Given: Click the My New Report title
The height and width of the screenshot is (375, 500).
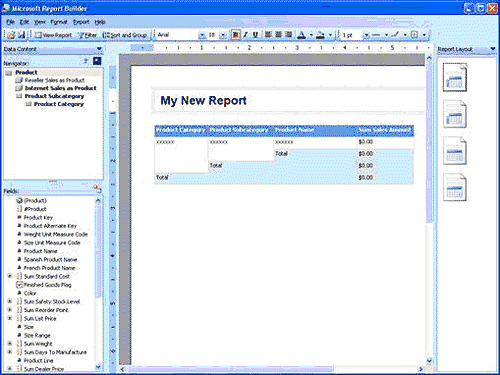Looking at the screenshot, I should tap(203, 100).
